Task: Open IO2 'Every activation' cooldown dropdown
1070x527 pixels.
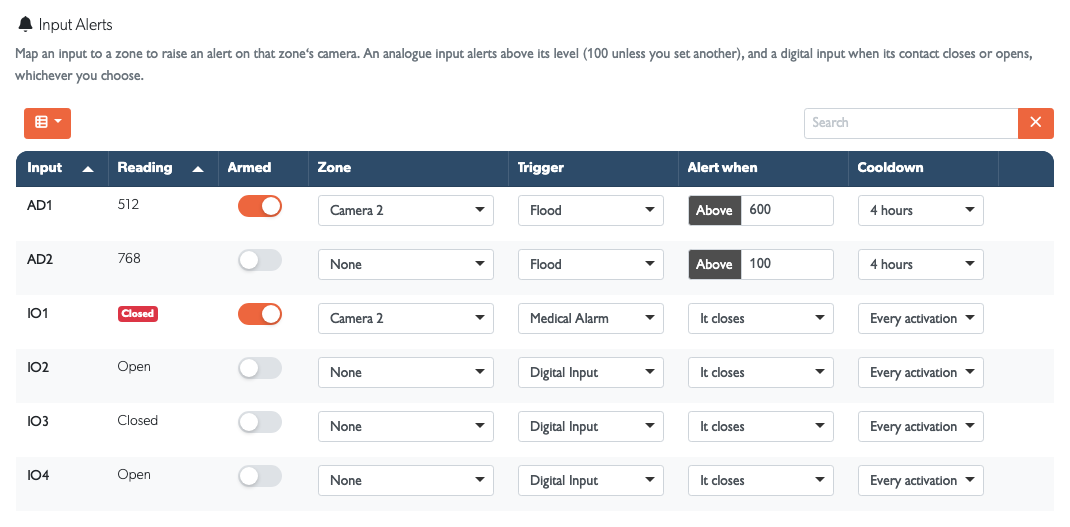Action: (921, 372)
